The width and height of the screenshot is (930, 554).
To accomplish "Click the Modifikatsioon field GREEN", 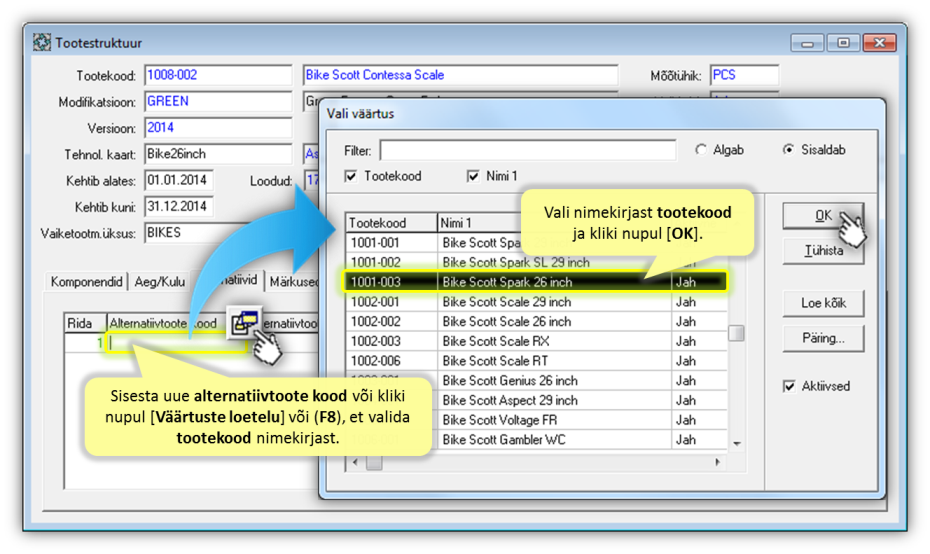I will click(x=218, y=101).
